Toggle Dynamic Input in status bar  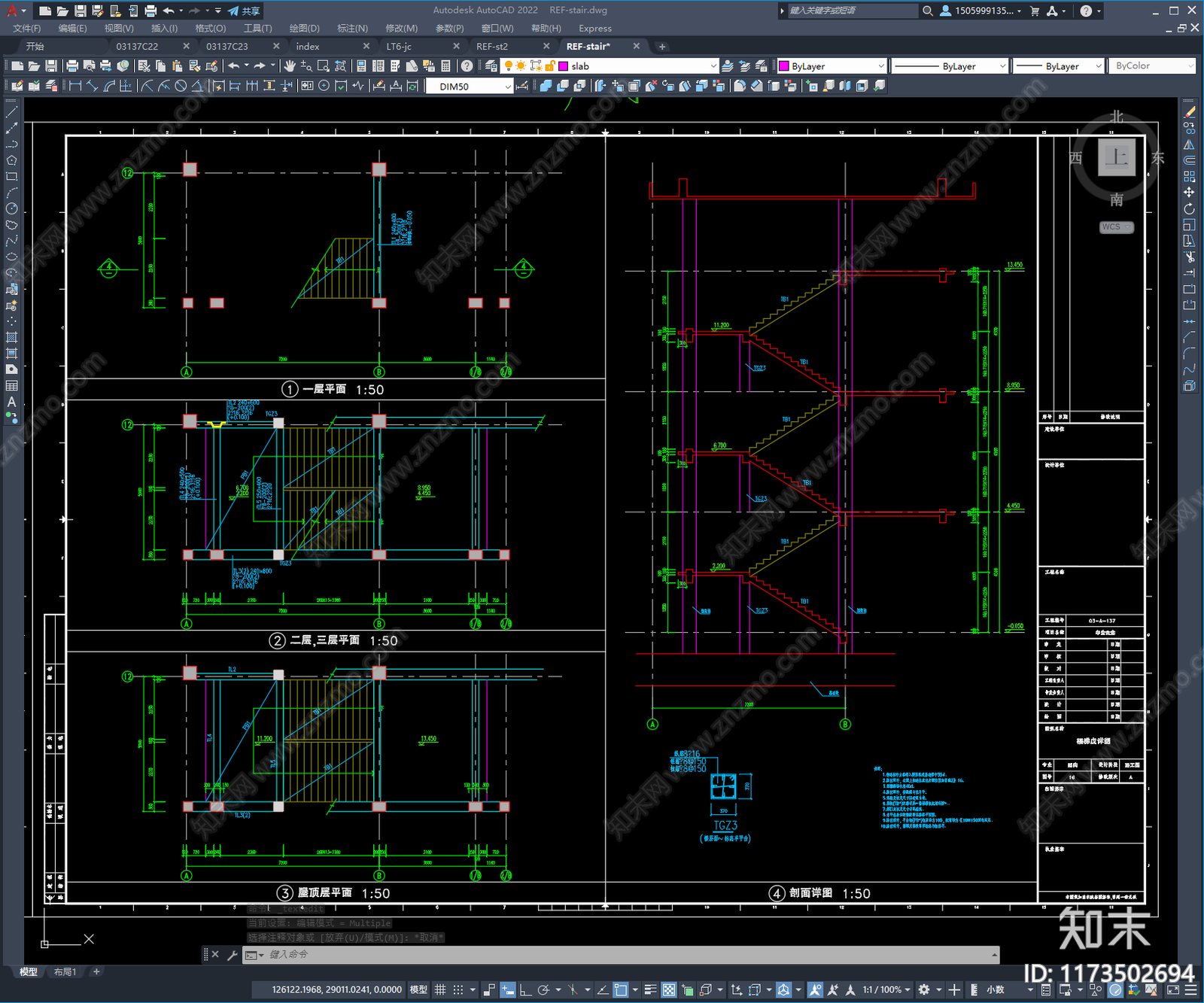click(x=508, y=989)
